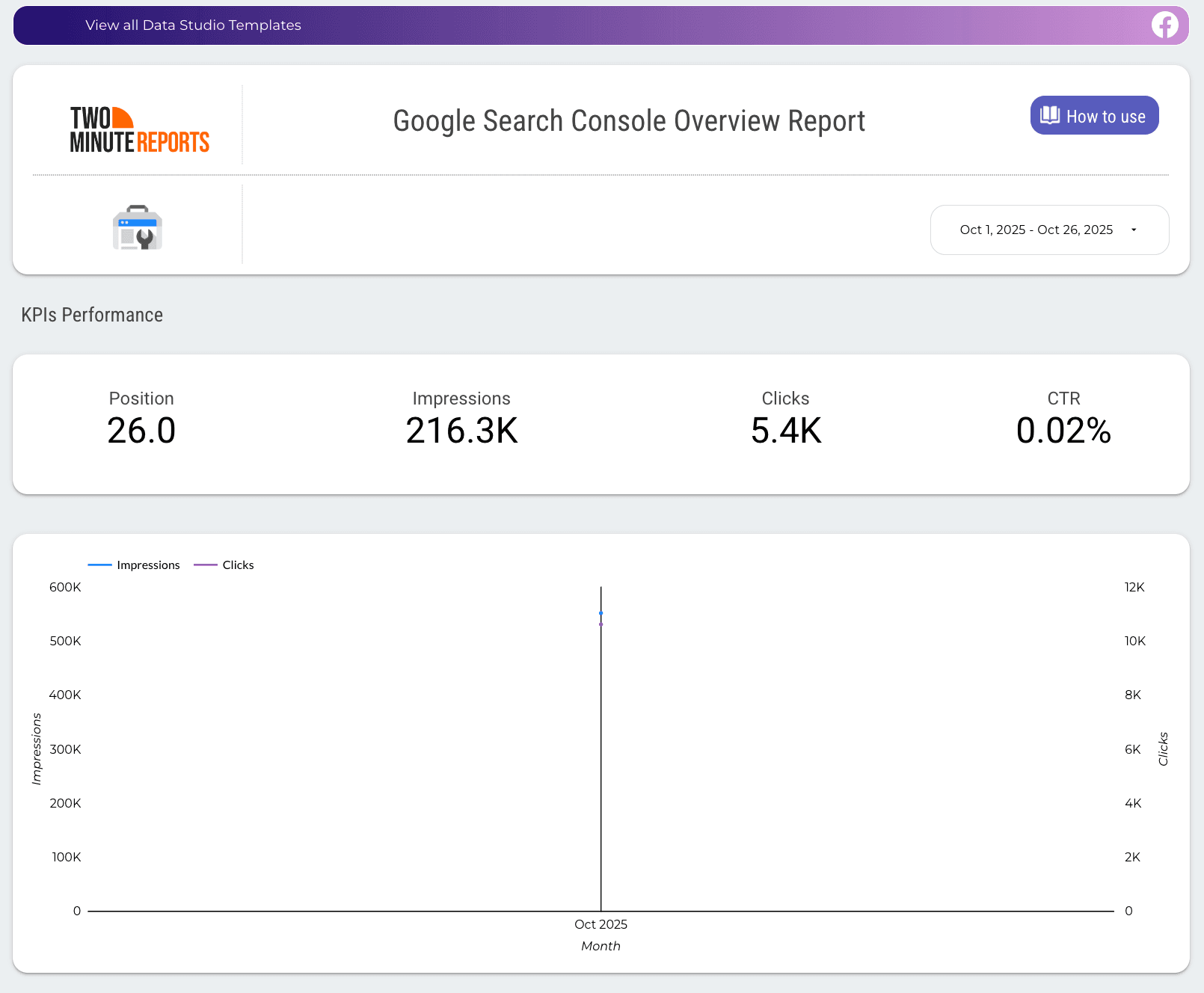The width and height of the screenshot is (1204, 993).
Task: Toggle the Clicks series in the legend
Action: coord(239,565)
